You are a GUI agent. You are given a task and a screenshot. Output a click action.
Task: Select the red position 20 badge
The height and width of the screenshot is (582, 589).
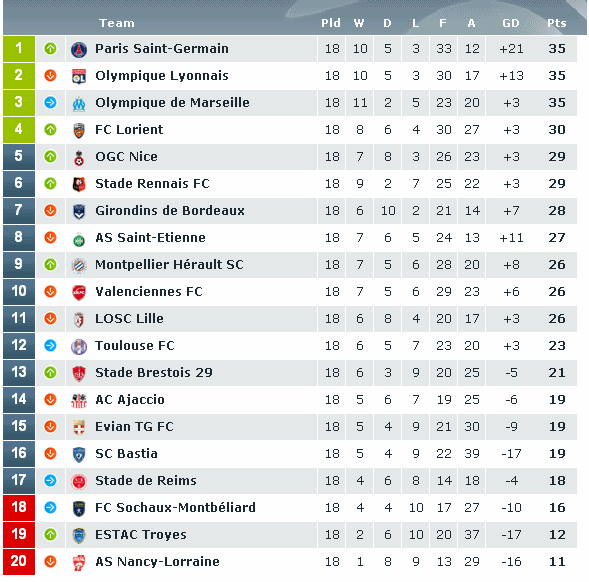tap(19, 561)
